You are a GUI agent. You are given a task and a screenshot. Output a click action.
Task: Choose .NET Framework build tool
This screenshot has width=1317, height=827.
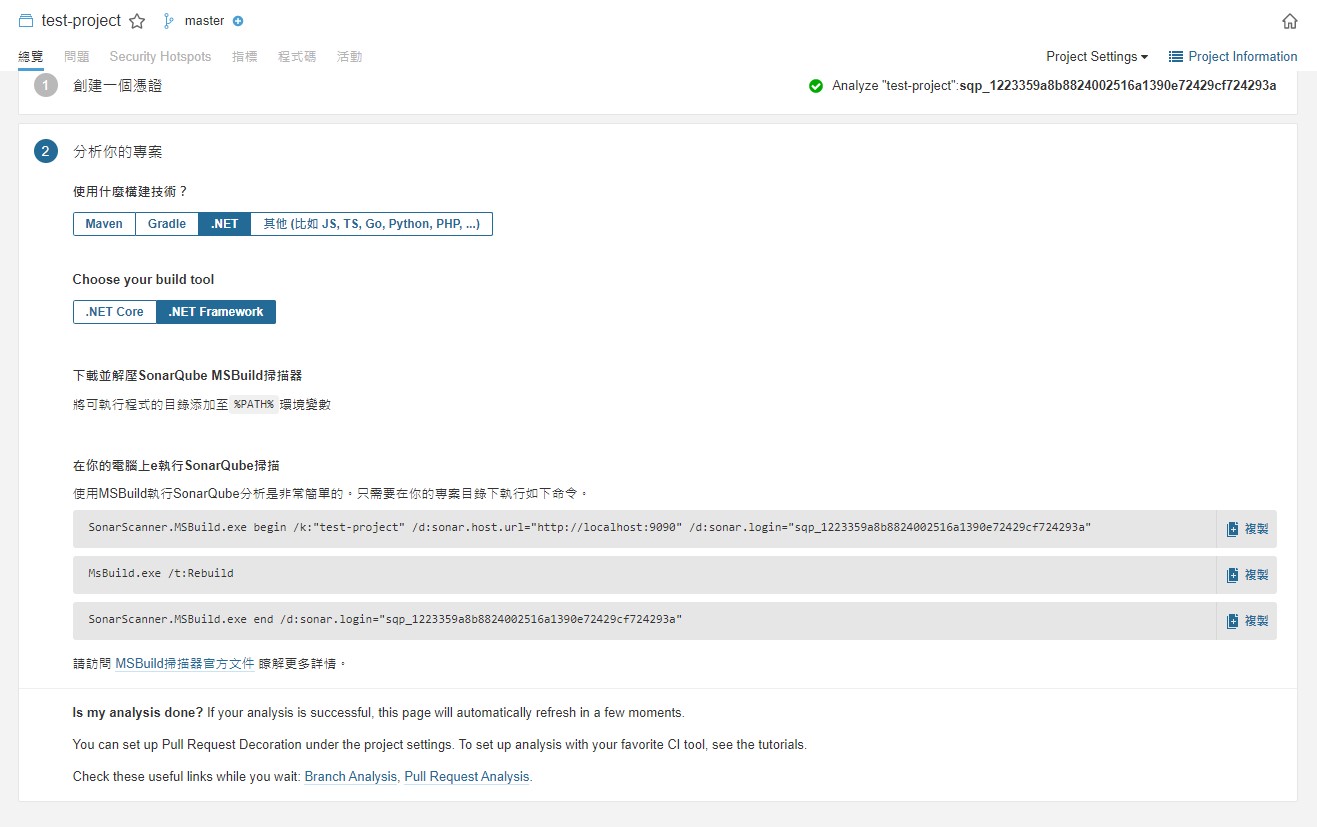[x=216, y=312]
